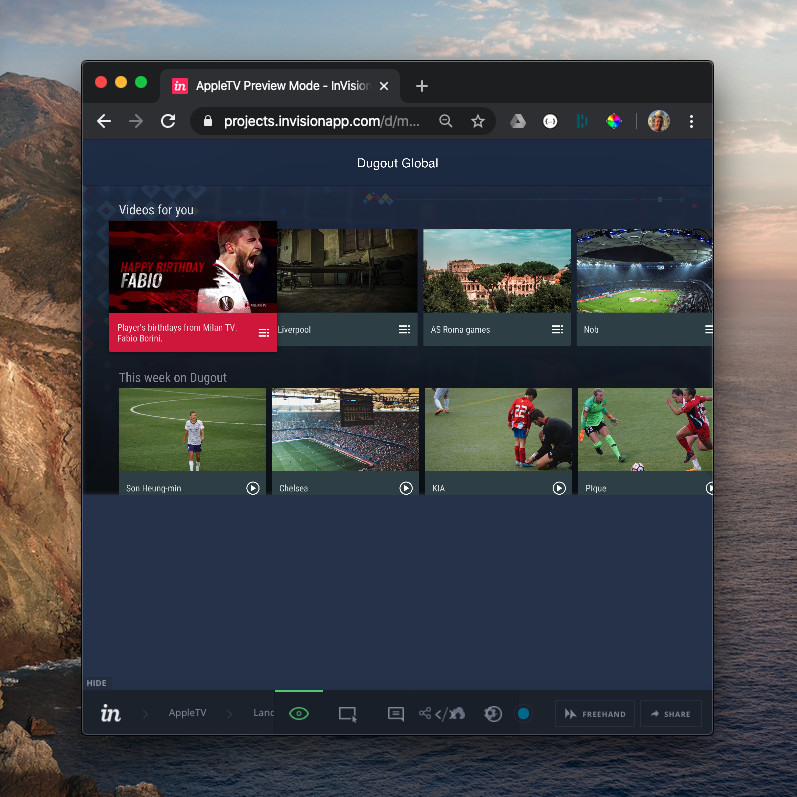Open the Inspect code icon
Screen dimensions: 797x797
point(441,714)
